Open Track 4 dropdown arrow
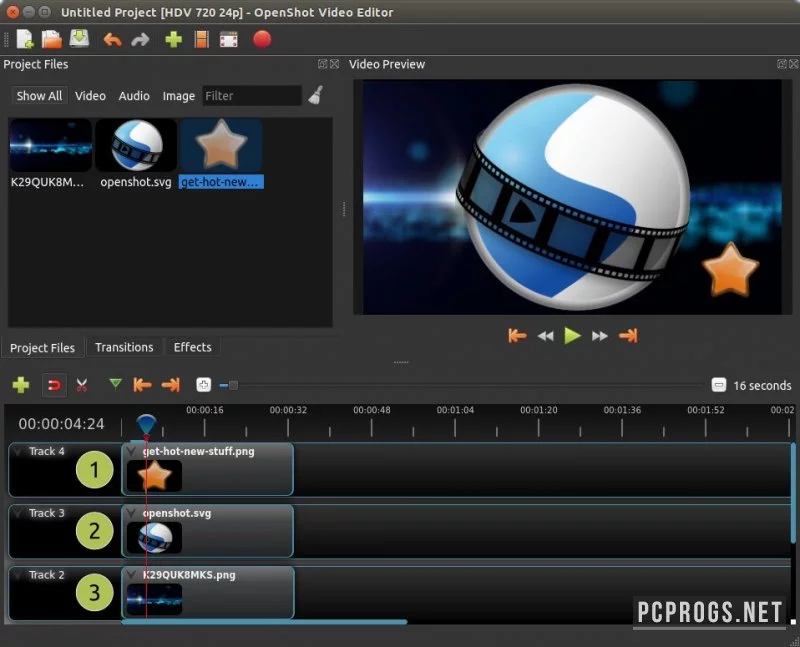 [x=19, y=452]
